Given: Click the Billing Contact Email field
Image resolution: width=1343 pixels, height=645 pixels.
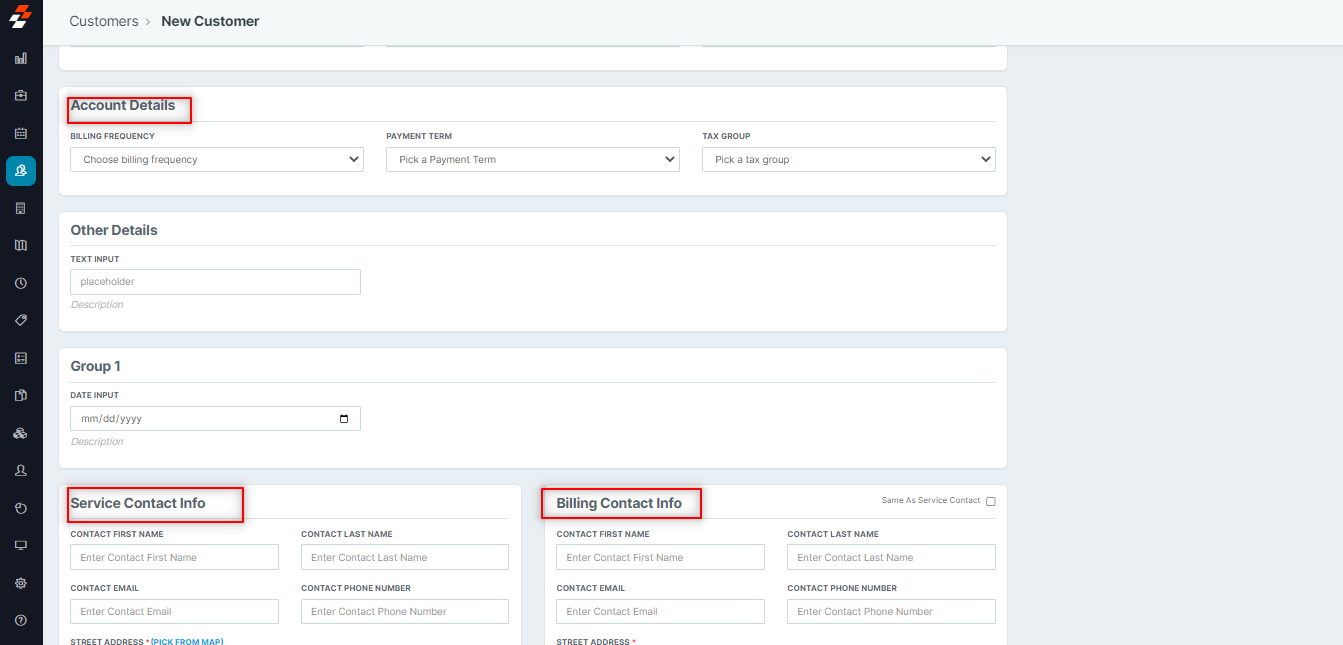Looking at the screenshot, I should click(660, 611).
